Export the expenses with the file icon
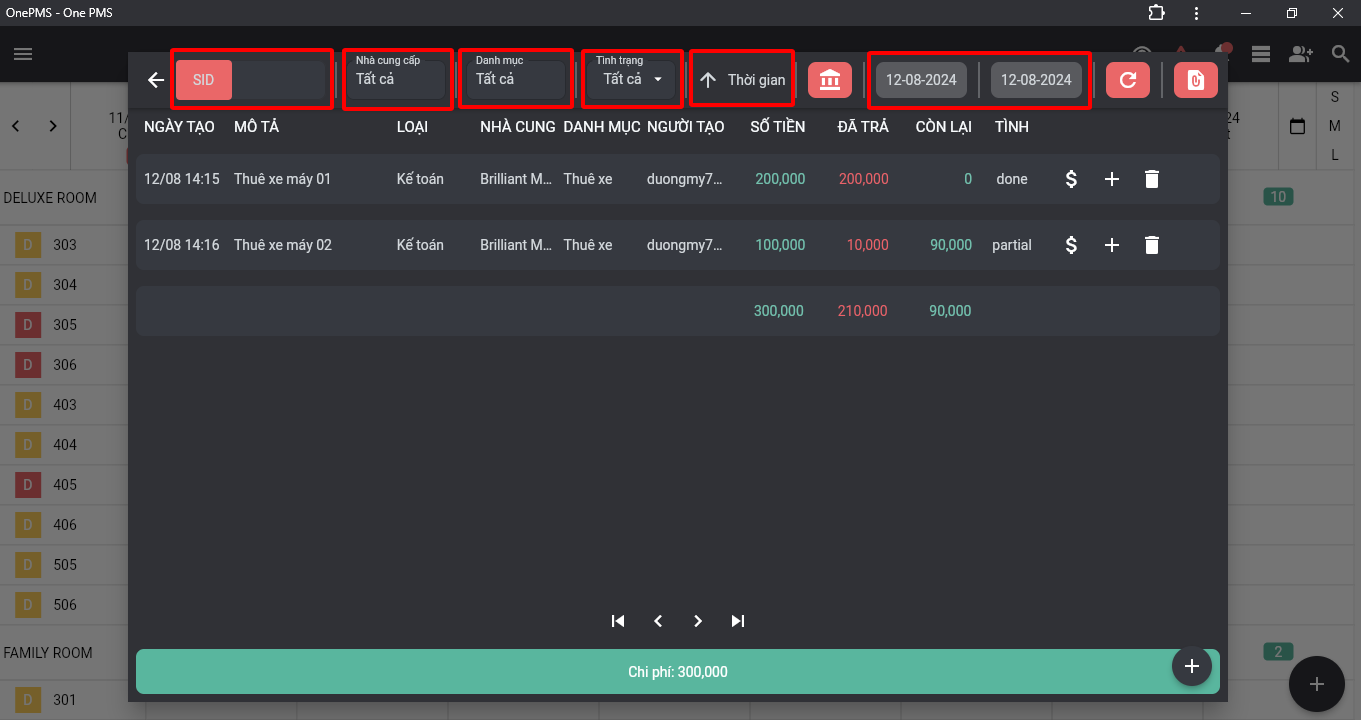The width and height of the screenshot is (1361, 720). coord(1196,80)
